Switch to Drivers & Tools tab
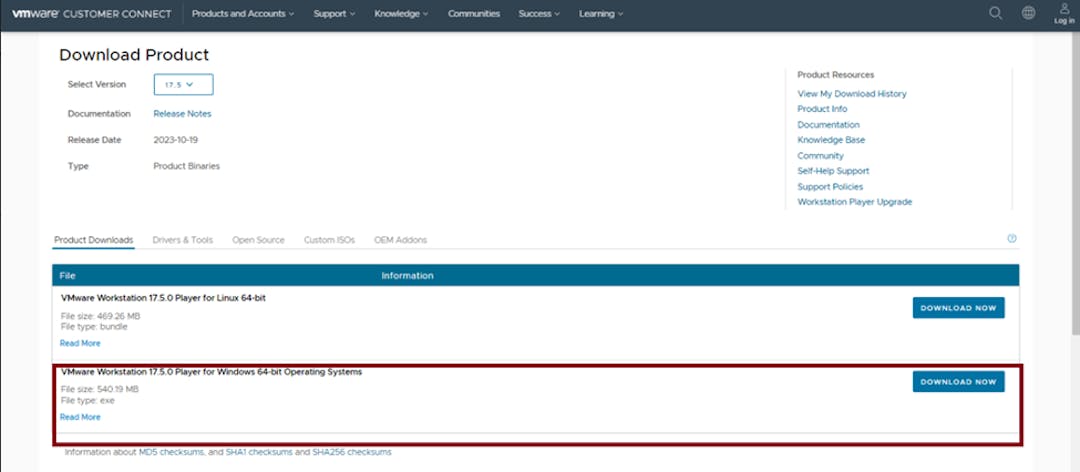This screenshot has height=472, width=1080. pos(182,240)
